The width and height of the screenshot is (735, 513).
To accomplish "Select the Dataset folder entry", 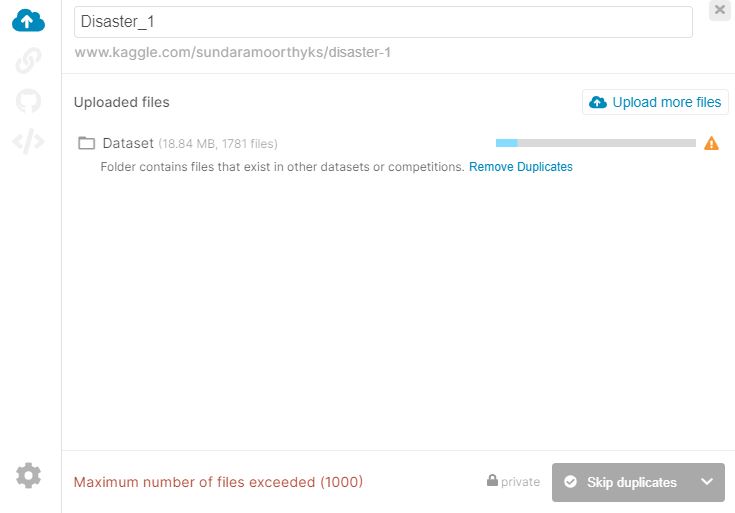I will [x=178, y=143].
